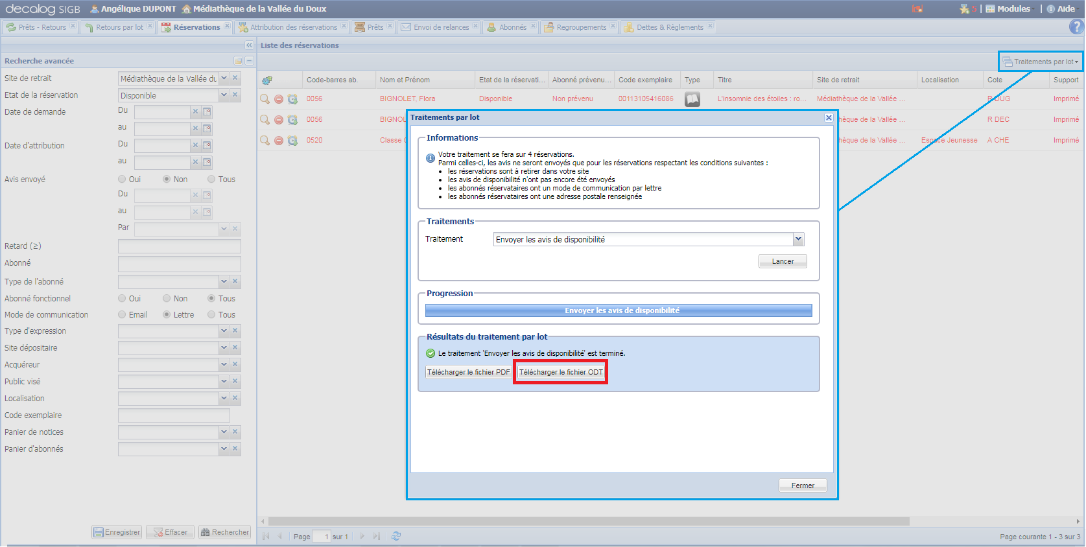
Task: Click the book type icon in the first row
Action: pyautogui.click(x=691, y=99)
